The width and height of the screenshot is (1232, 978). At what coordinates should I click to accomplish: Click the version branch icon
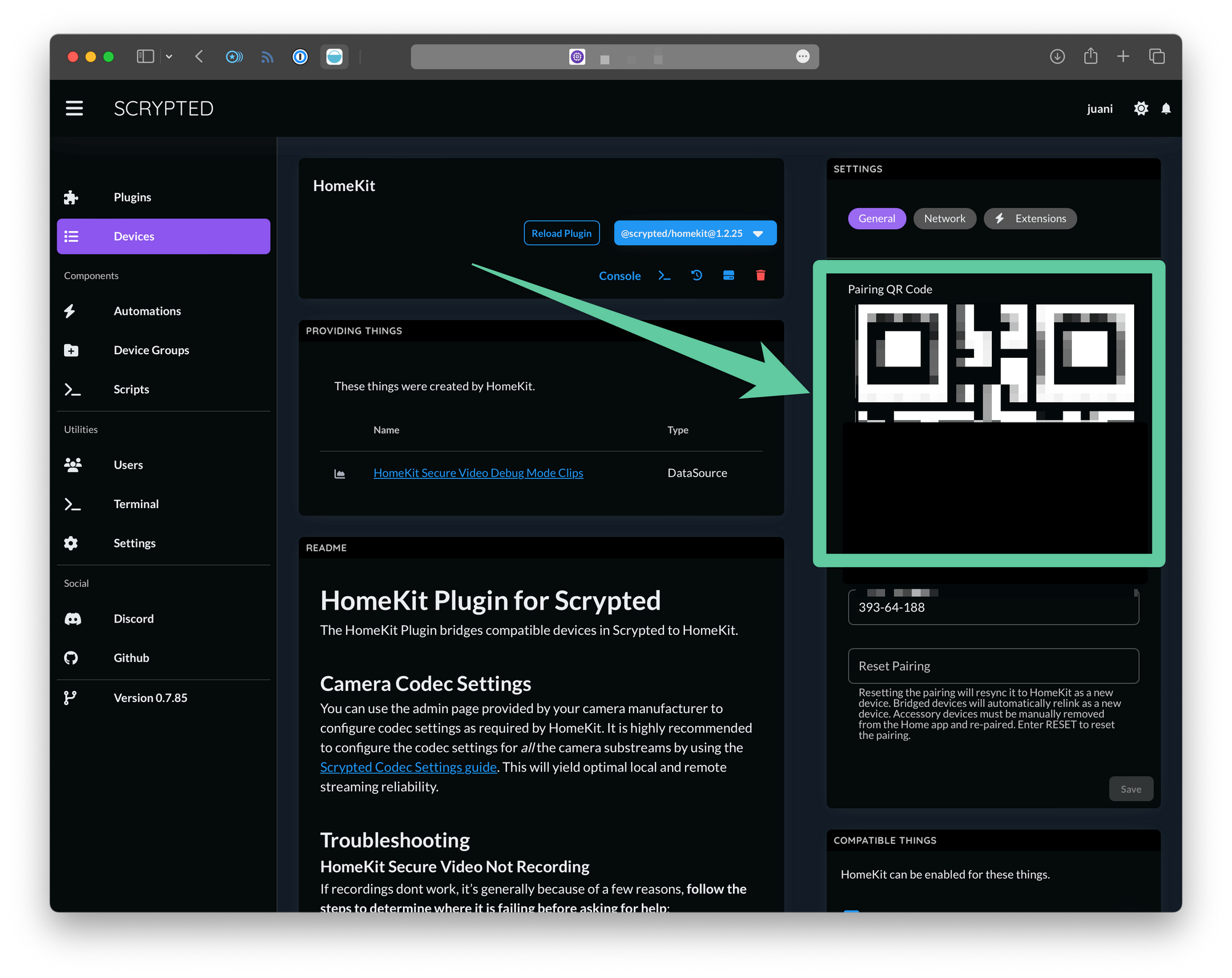click(x=70, y=698)
